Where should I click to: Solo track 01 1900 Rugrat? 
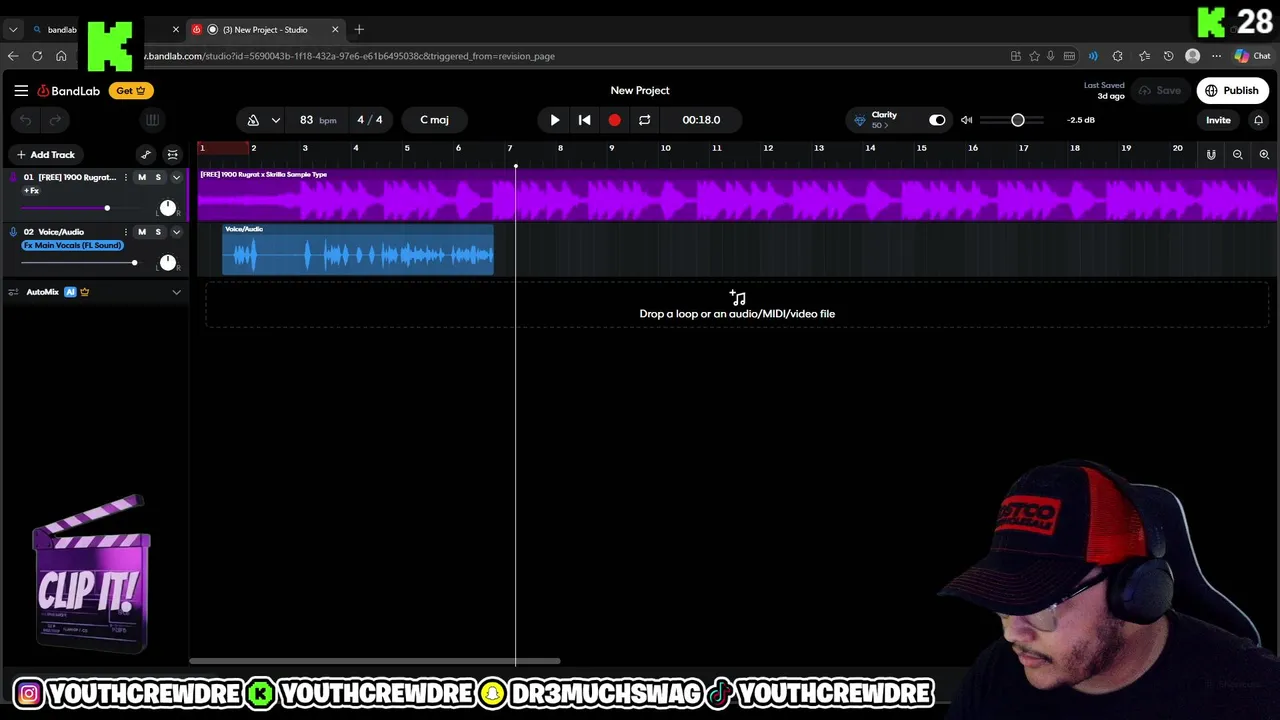point(158,177)
